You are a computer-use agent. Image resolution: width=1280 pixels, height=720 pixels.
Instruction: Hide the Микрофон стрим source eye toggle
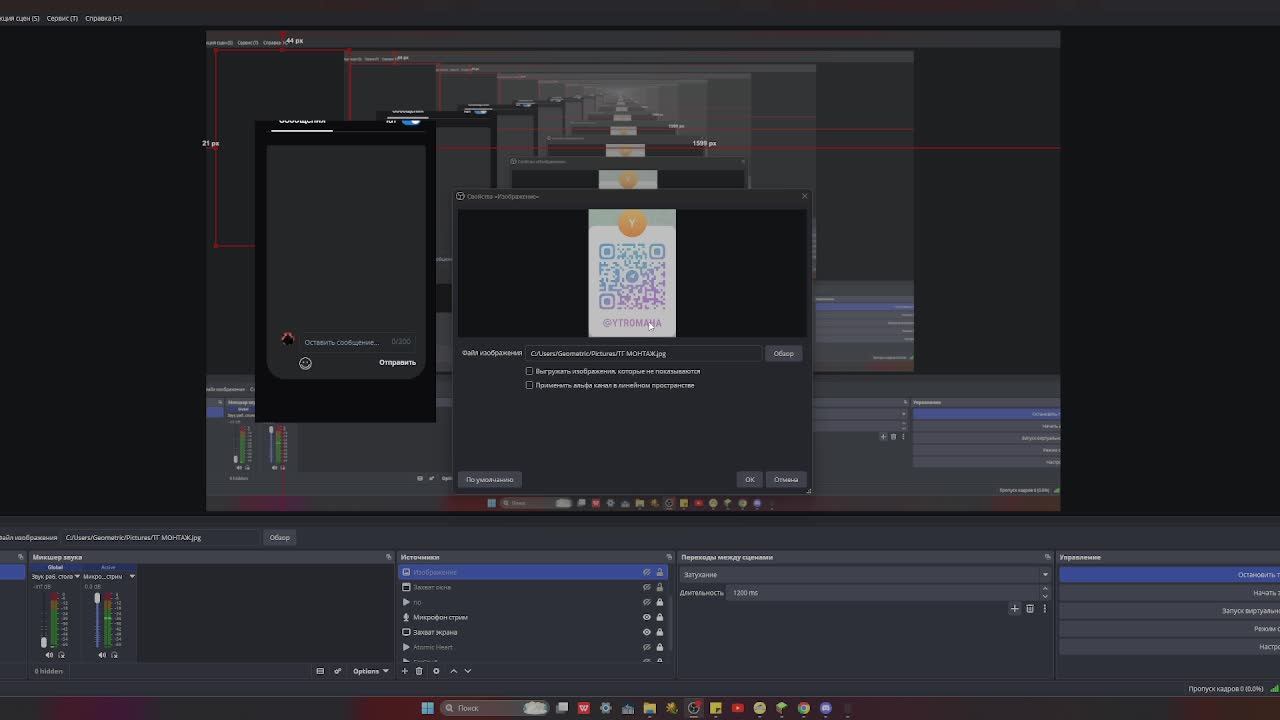[646, 617]
